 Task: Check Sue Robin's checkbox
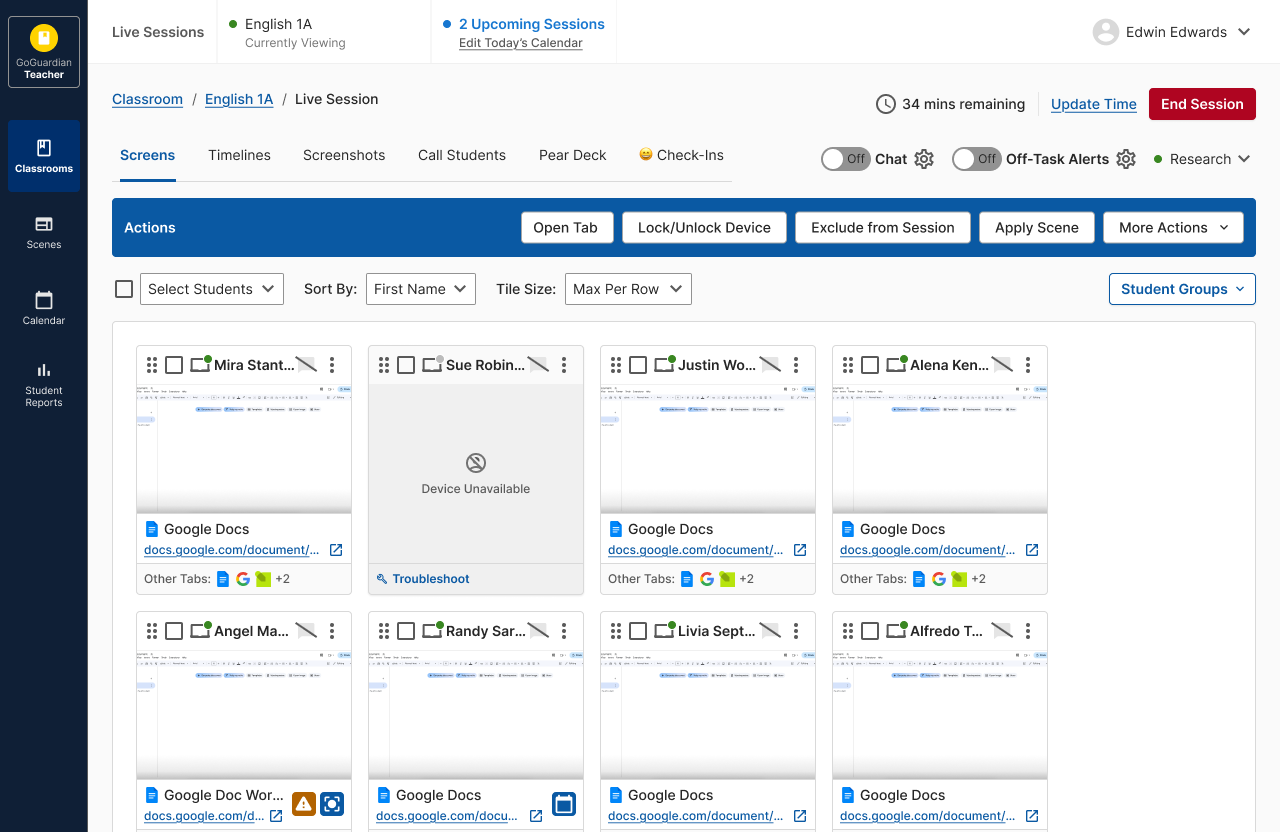click(x=406, y=365)
